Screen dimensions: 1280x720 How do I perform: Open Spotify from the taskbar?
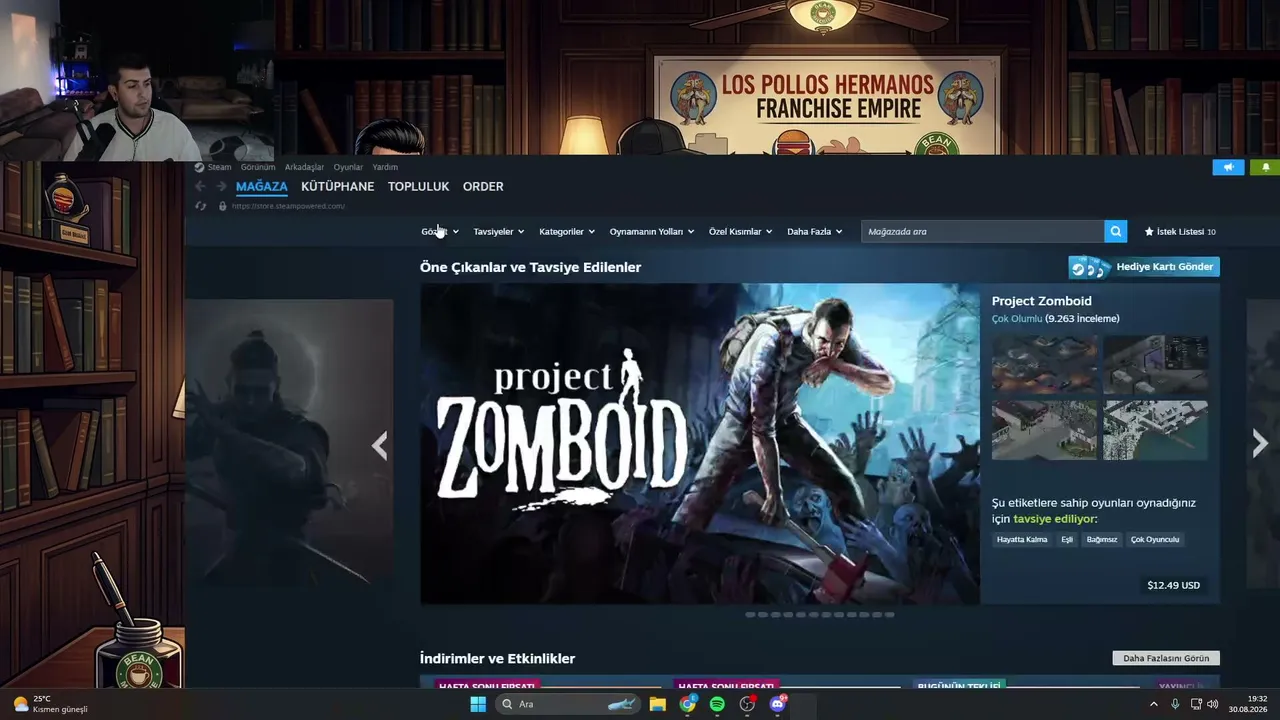pos(717,704)
